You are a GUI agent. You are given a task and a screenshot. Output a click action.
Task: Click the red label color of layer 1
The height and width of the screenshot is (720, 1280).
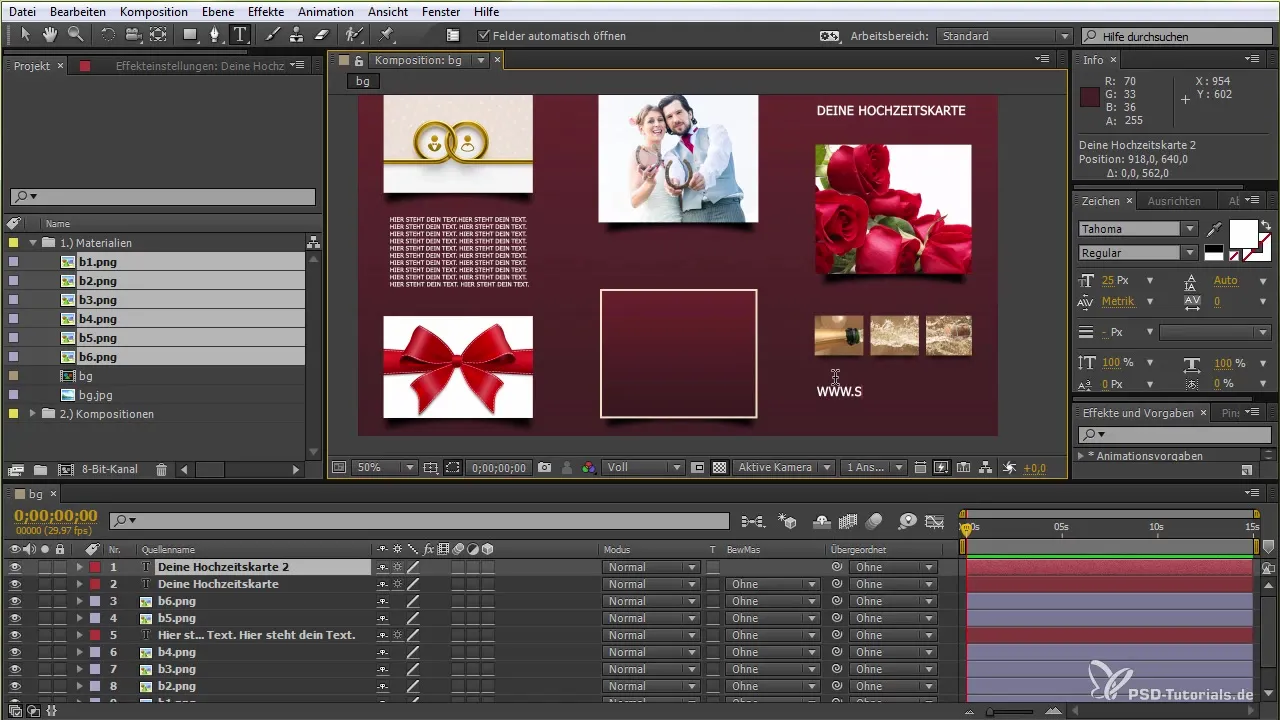pos(95,567)
